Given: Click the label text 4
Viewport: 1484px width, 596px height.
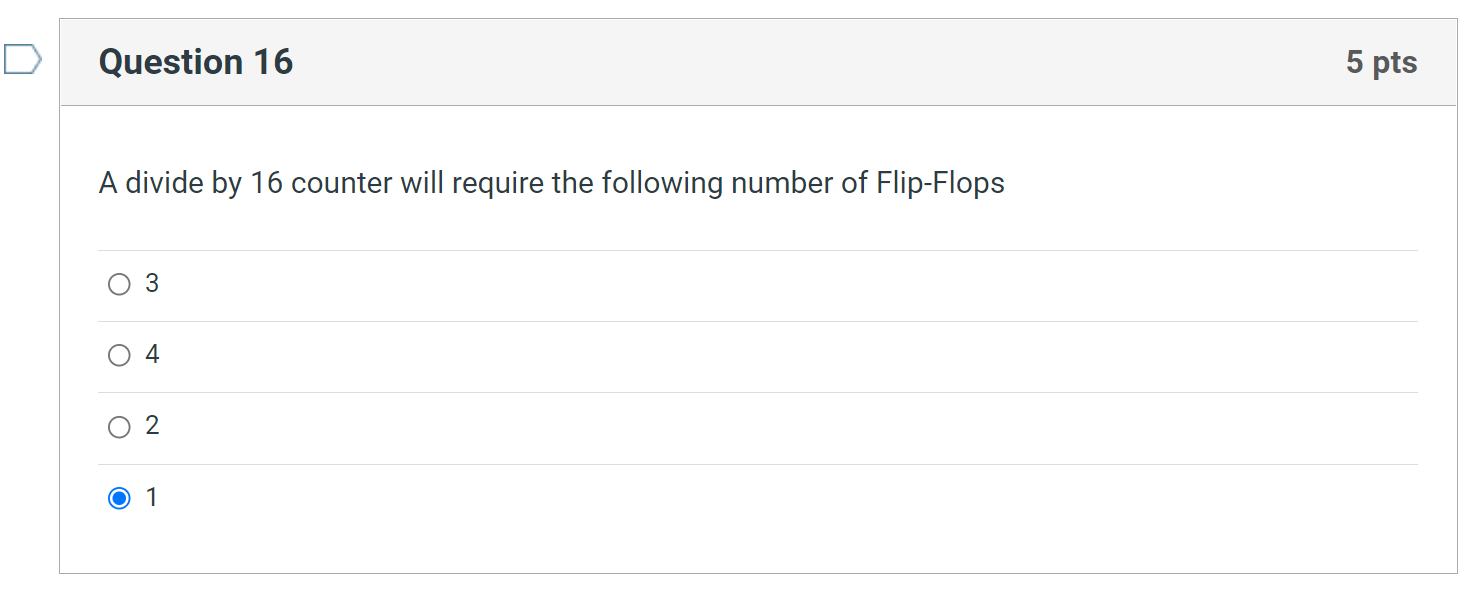Looking at the screenshot, I should point(151,355).
